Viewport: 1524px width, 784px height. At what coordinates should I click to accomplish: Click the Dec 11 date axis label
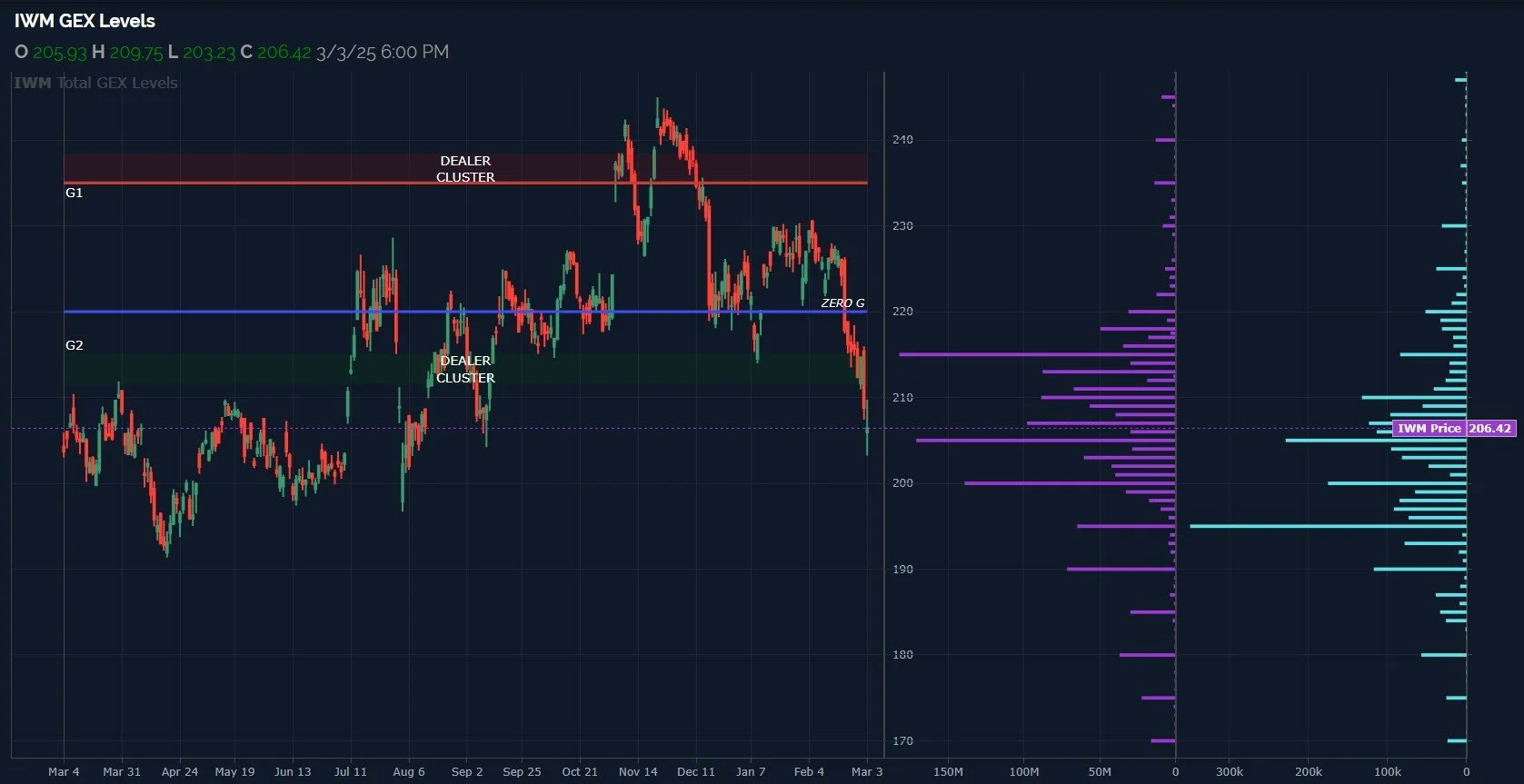(696, 771)
